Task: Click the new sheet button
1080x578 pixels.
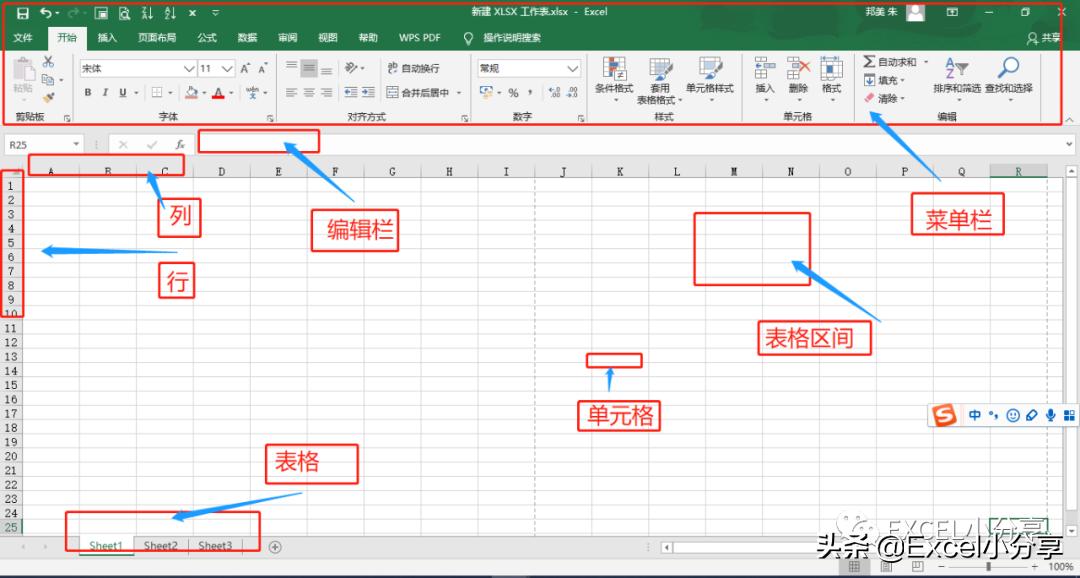Action: pyautogui.click(x=276, y=546)
